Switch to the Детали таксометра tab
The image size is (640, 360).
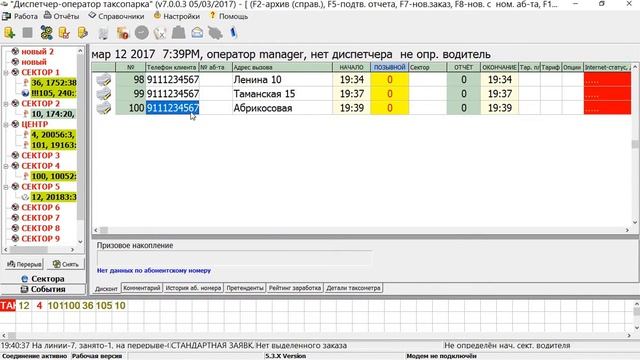353,288
